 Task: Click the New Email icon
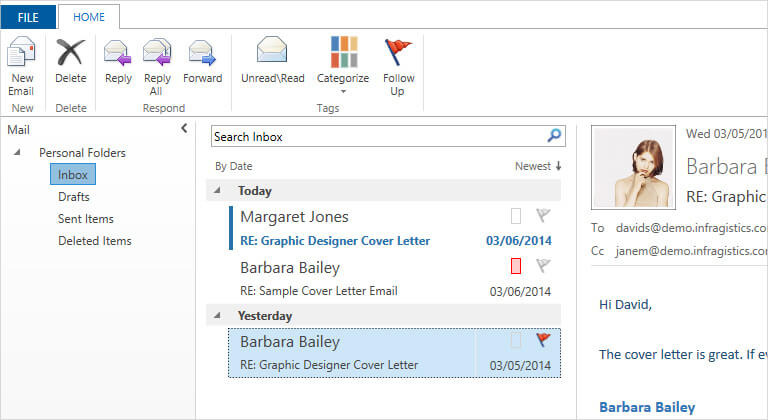(21, 54)
